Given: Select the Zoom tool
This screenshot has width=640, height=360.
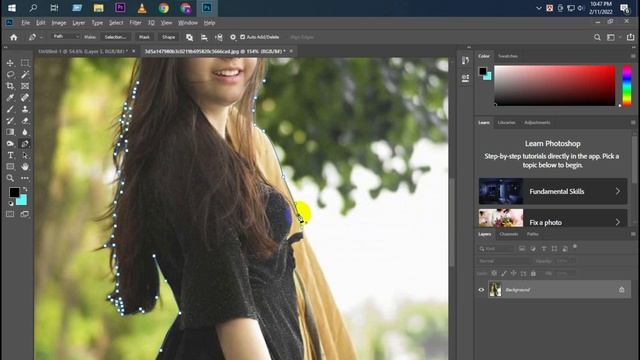Looking at the screenshot, I should click(x=10, y=178).
